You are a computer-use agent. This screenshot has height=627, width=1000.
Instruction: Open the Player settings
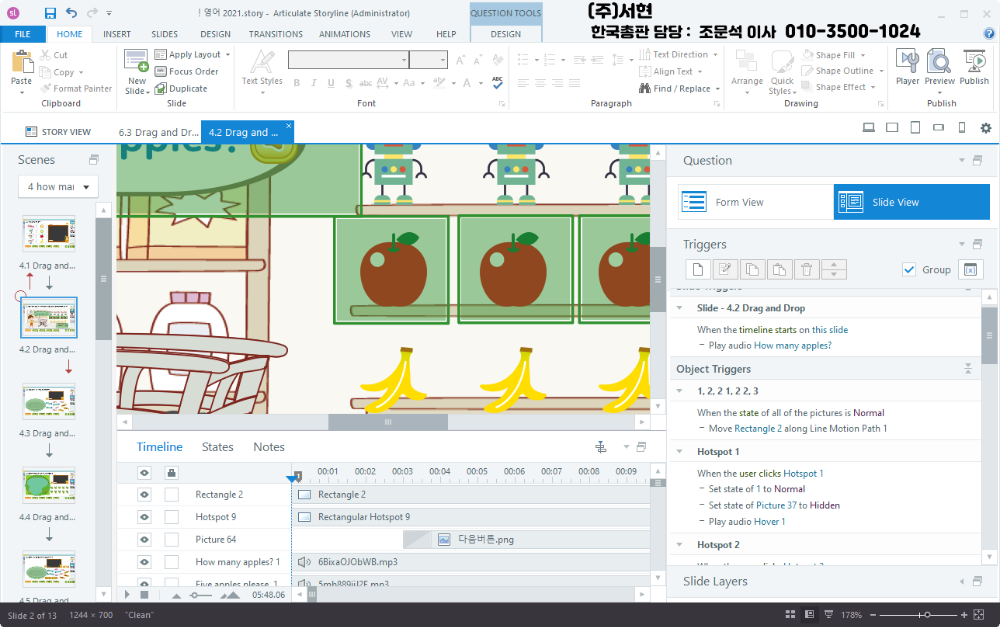[908, 67]
